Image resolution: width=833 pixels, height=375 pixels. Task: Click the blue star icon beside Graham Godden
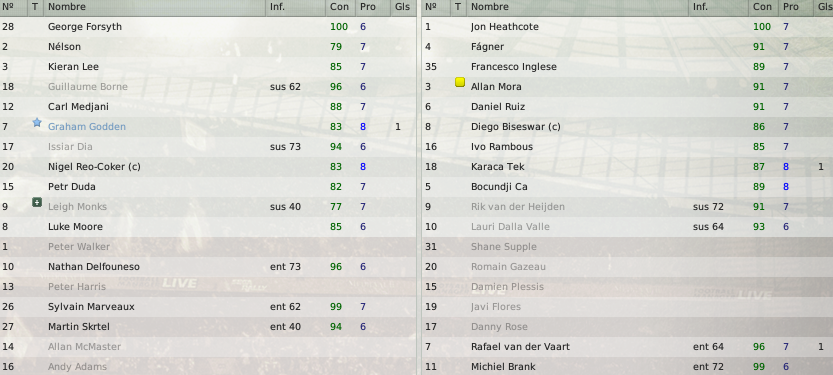[x=37, y=123]
